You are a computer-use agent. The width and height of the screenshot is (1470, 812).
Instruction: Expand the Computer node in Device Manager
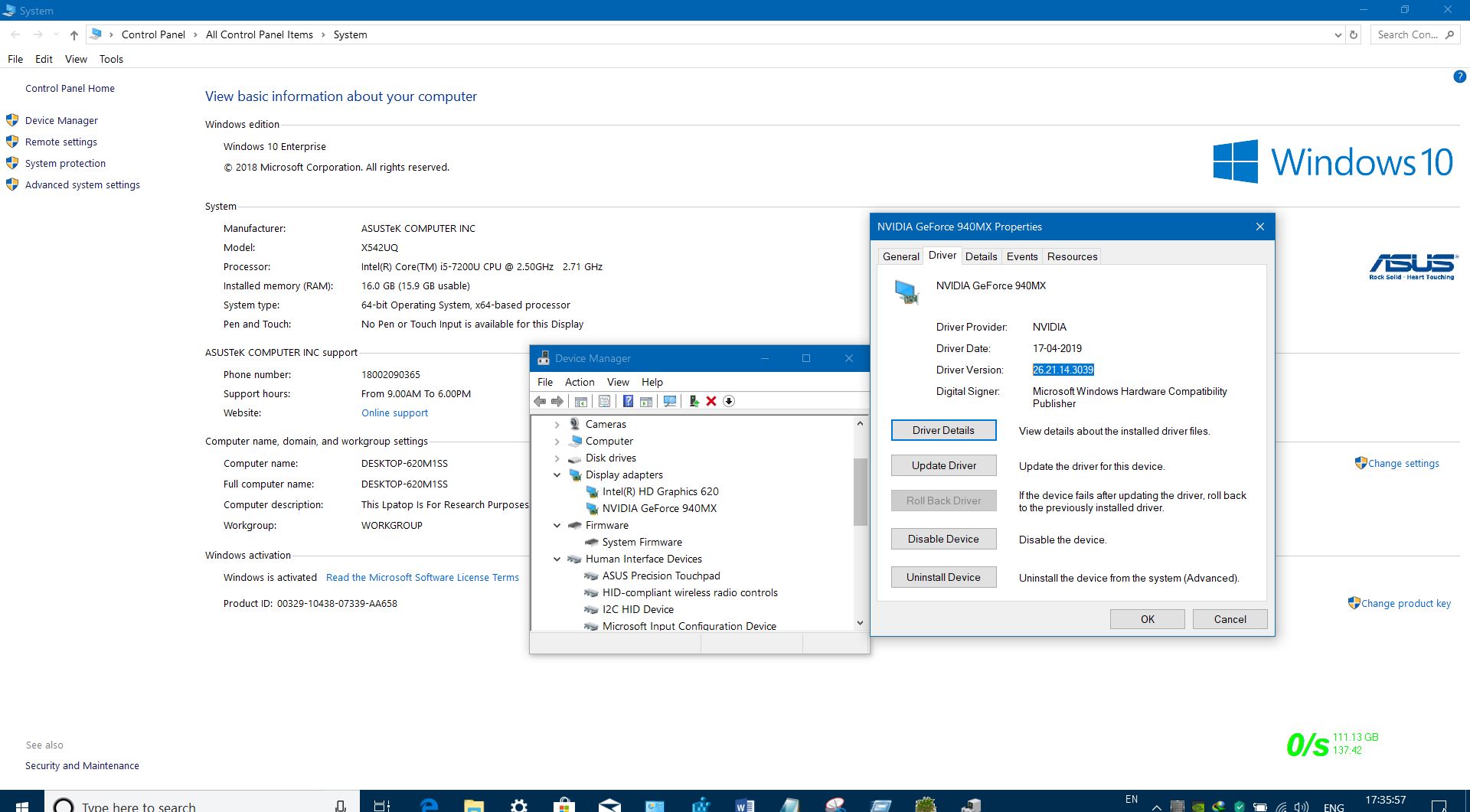tap(557, 441)
